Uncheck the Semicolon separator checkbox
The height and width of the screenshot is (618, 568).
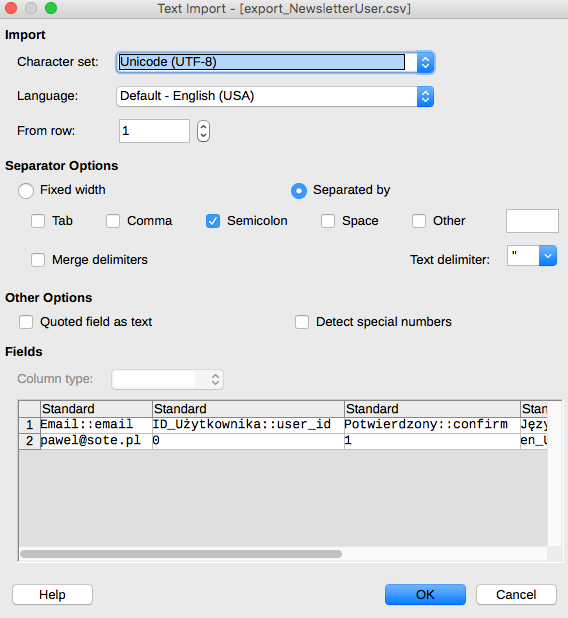pos(213,221)
